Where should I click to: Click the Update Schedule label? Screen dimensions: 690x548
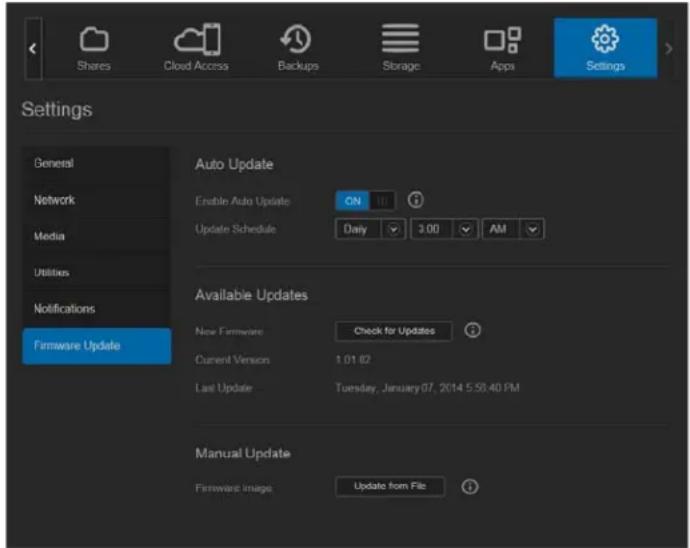click(x=235, y=229)
